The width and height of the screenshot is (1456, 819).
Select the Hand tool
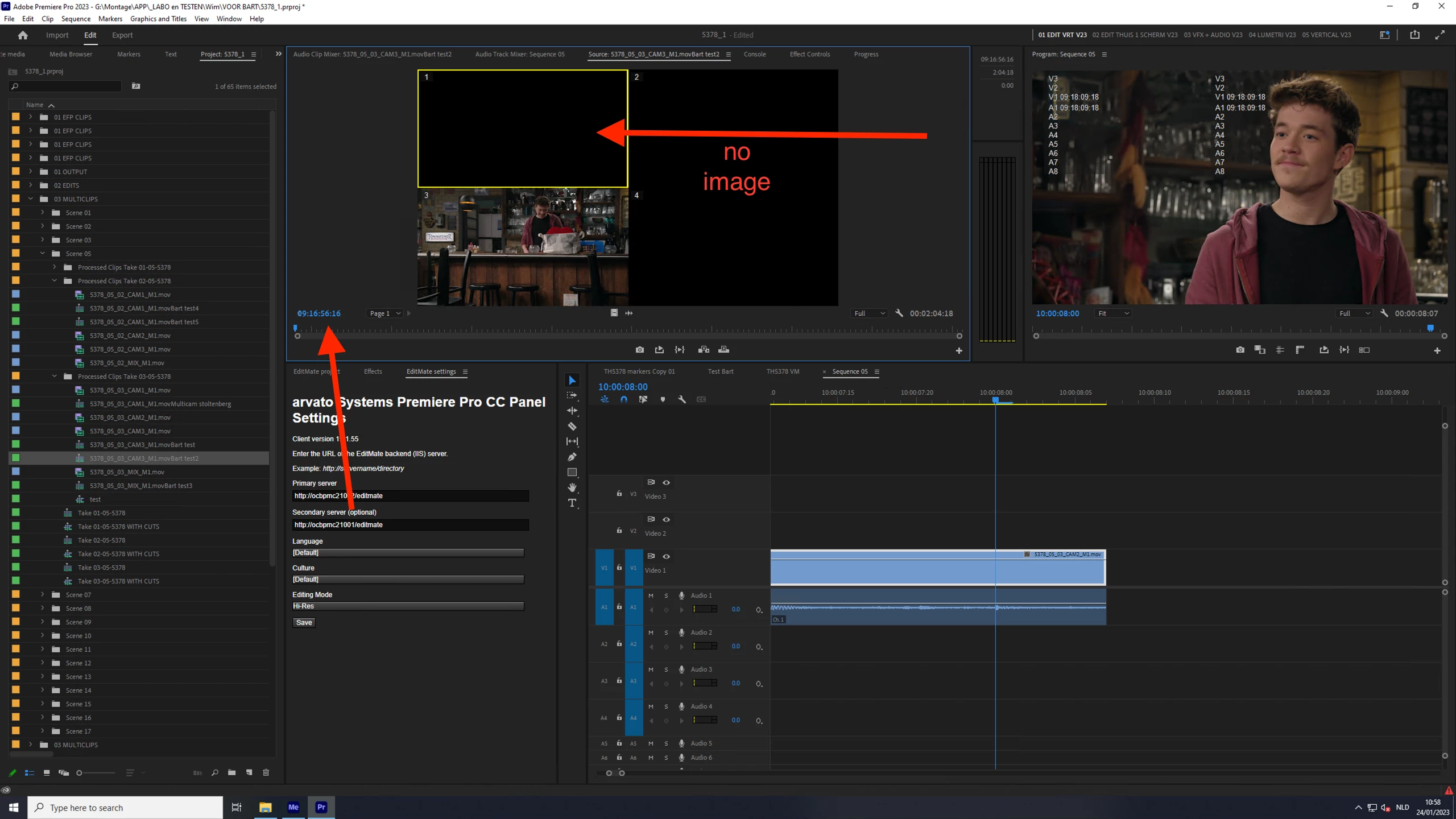[x=572, y=487]
